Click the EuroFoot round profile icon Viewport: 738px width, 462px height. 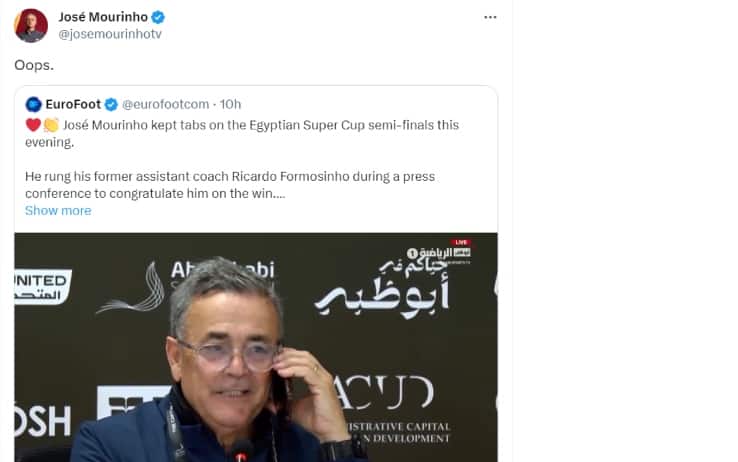(x=33, y=104)
